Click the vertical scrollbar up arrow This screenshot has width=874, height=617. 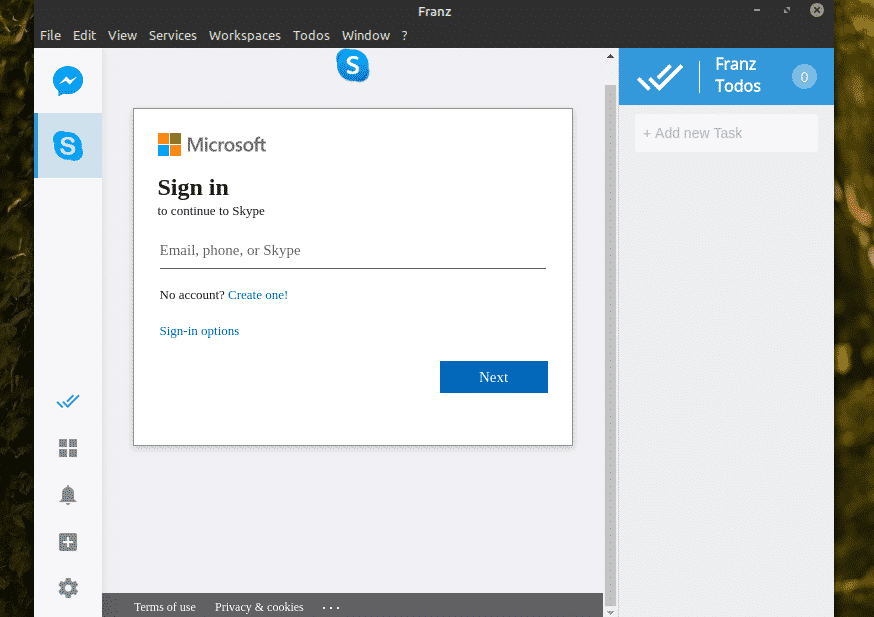pyautogui.click(x=610, y=57)
